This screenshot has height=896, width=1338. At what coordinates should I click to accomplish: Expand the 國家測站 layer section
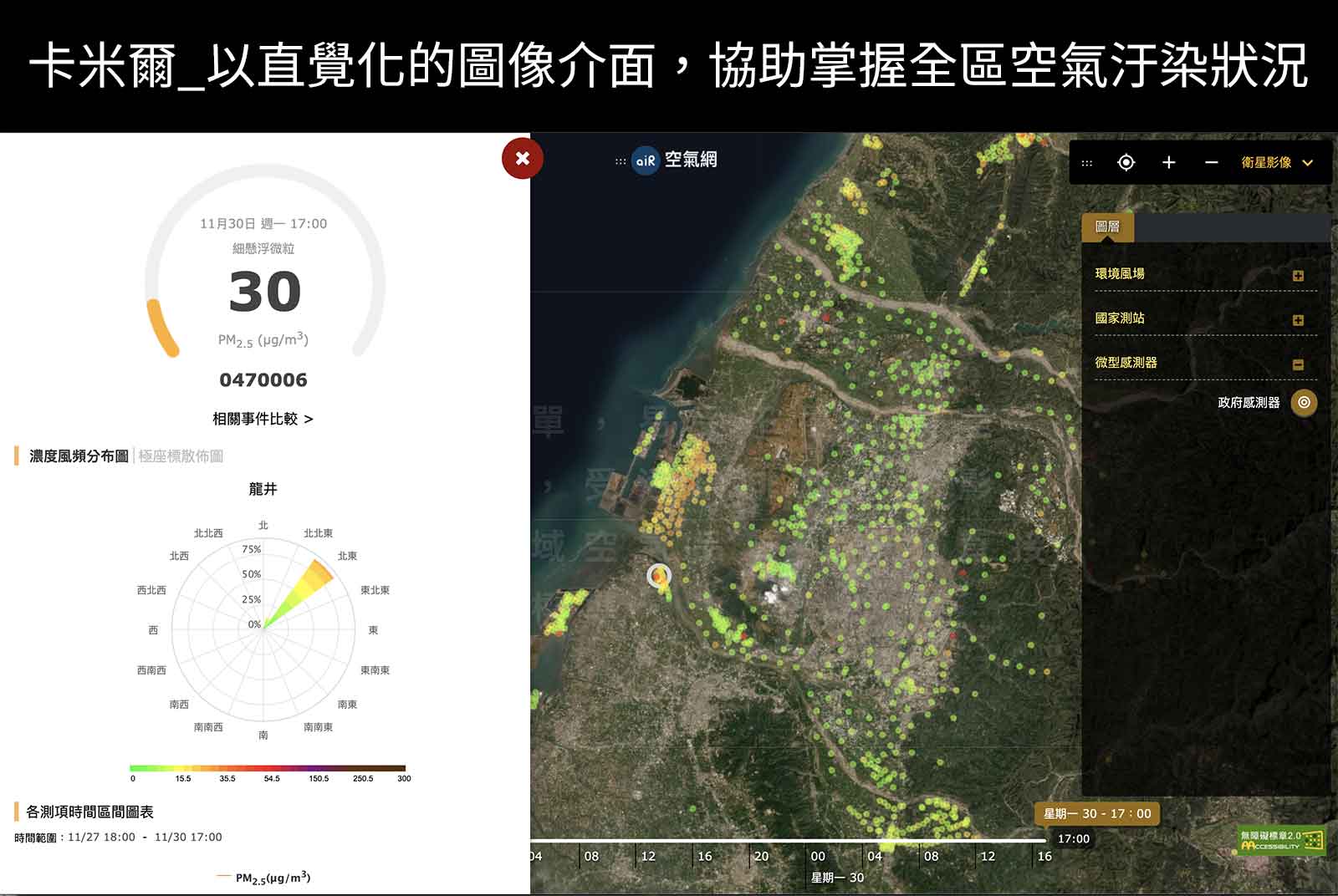tap(1298, 319)
